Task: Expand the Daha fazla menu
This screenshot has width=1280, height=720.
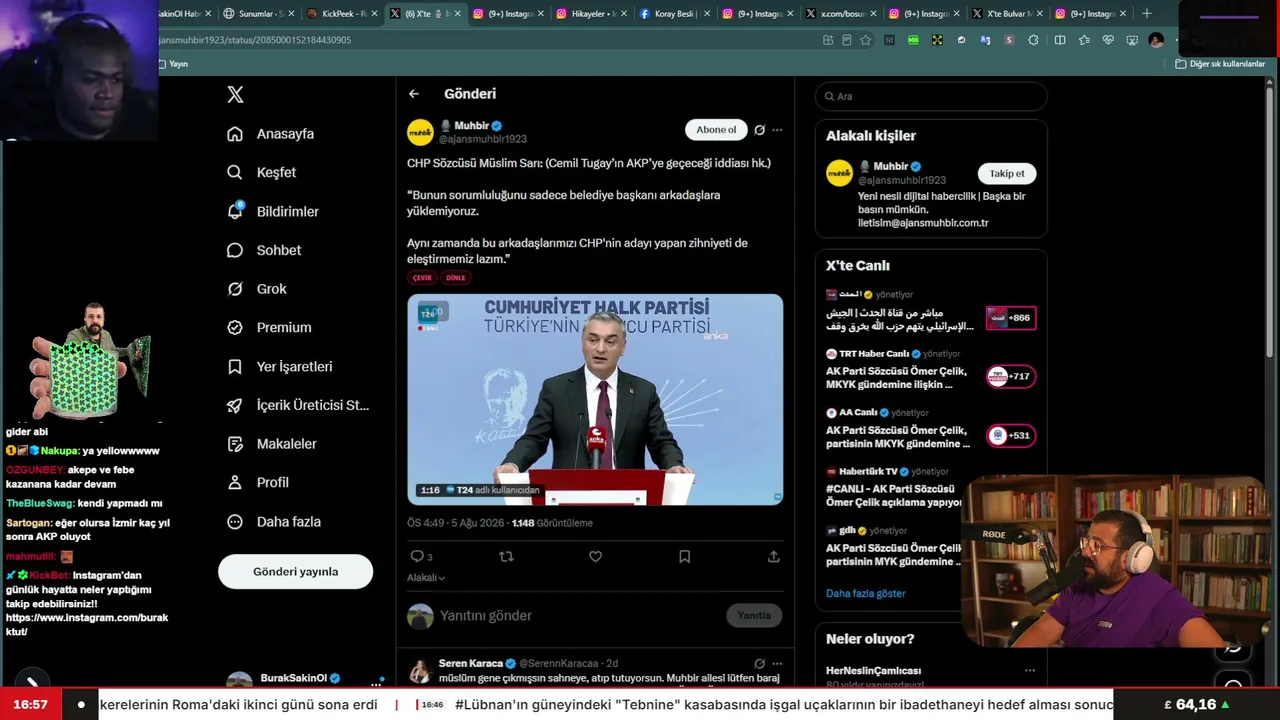Action: (x=274, y=522)
